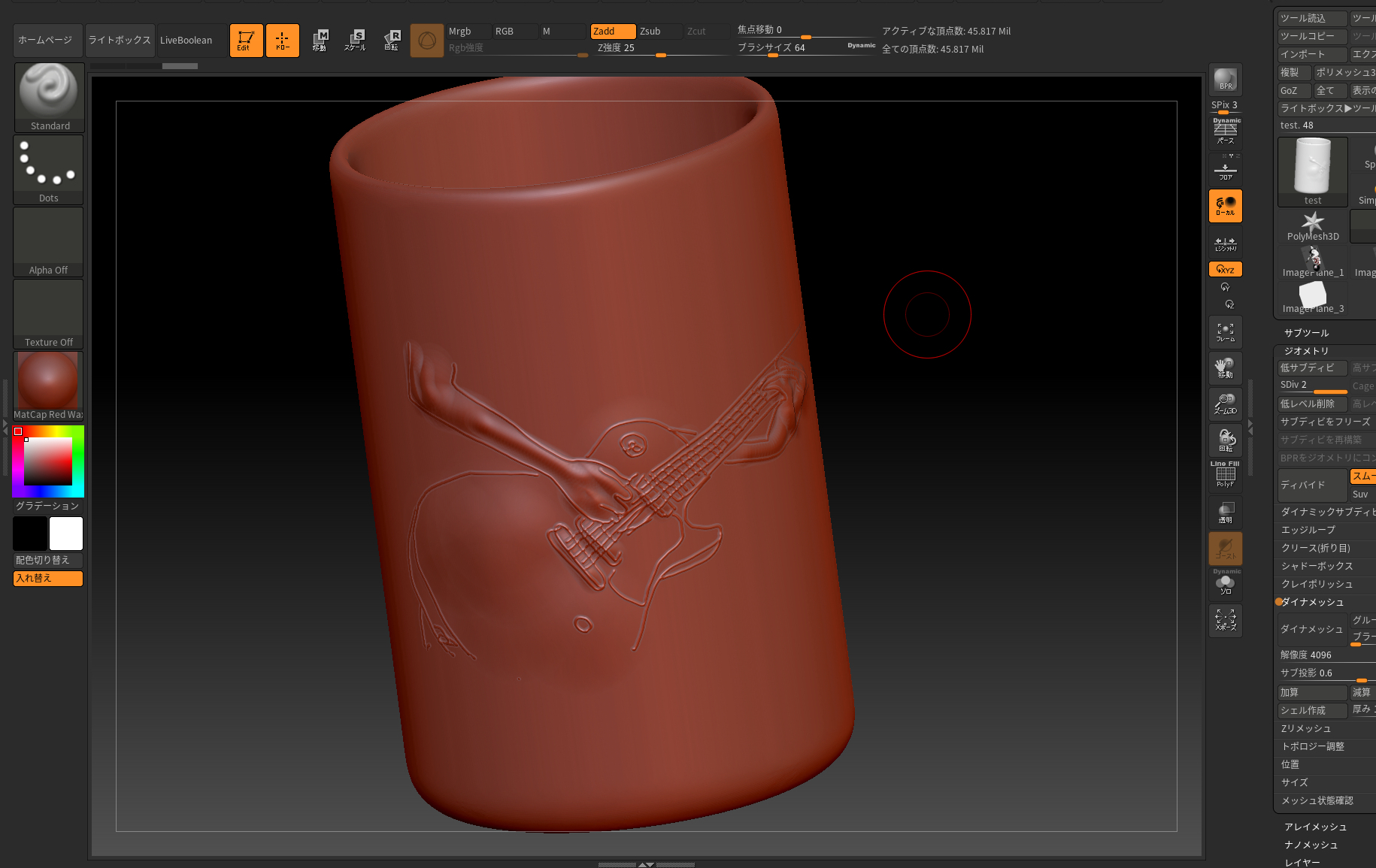Expand ダイナミックサブディビ section
This screenshot has height=868, width=1376.
tap(1328, 512)
